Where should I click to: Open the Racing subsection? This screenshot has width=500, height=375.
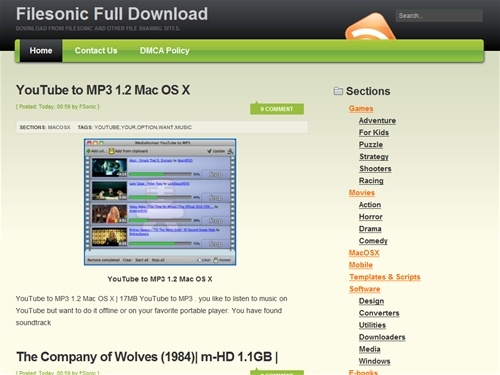click(x=371, y=181)
